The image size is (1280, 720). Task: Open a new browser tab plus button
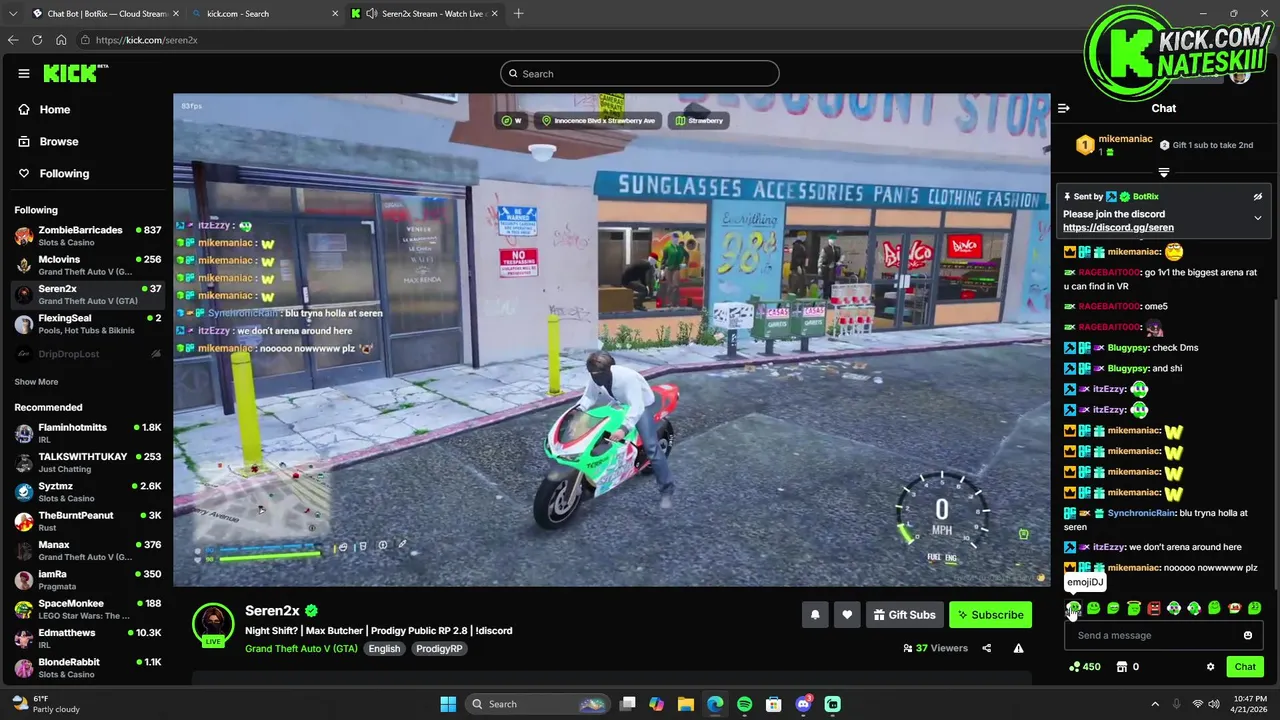[x=518, y=14]
